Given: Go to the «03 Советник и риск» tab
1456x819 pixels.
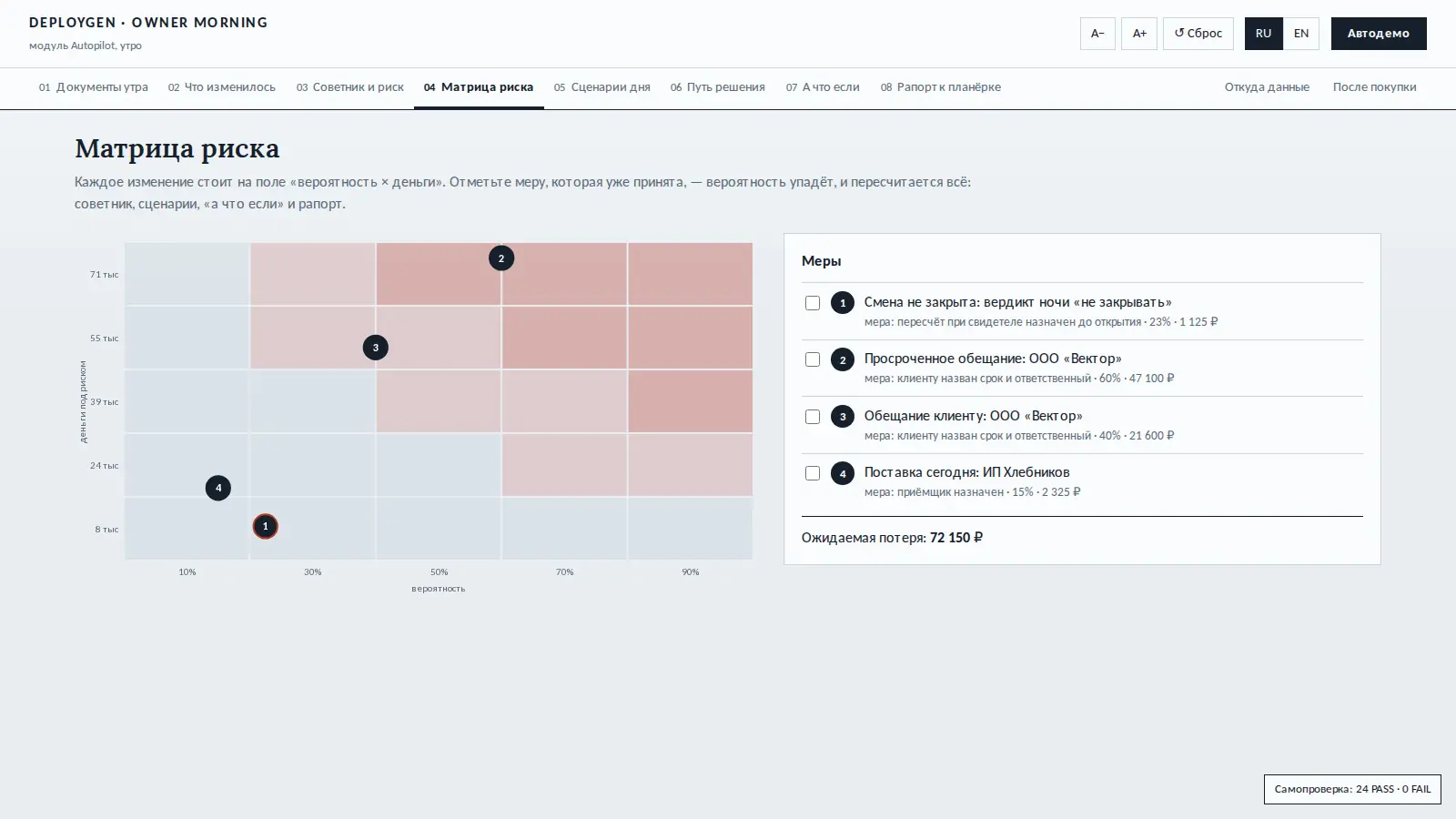Looking at the screenshot, I should (350, 87).
